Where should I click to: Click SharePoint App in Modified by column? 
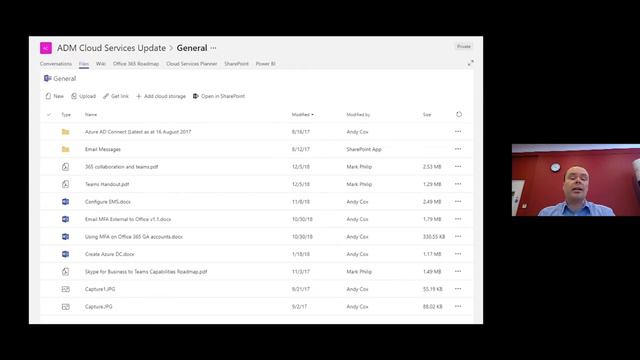pos(364,149)
